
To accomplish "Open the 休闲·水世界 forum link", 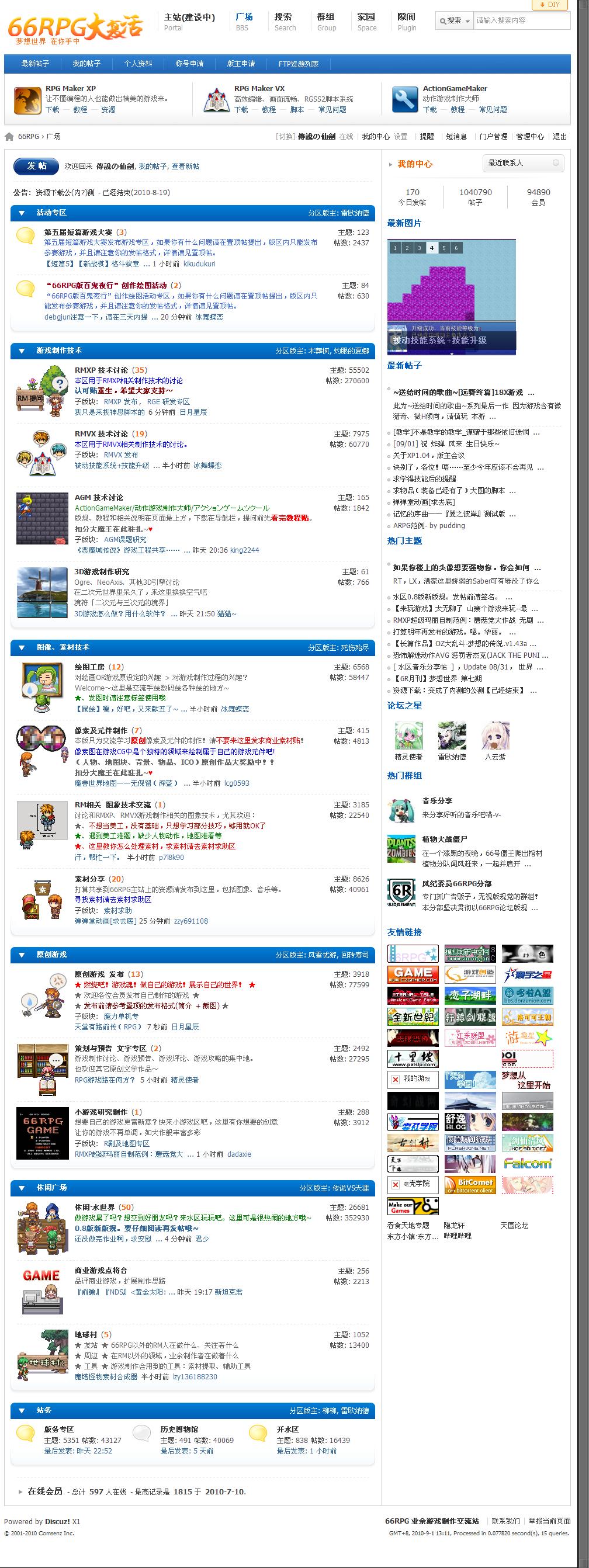I will pyautogui.click(x=95, y=1207).
